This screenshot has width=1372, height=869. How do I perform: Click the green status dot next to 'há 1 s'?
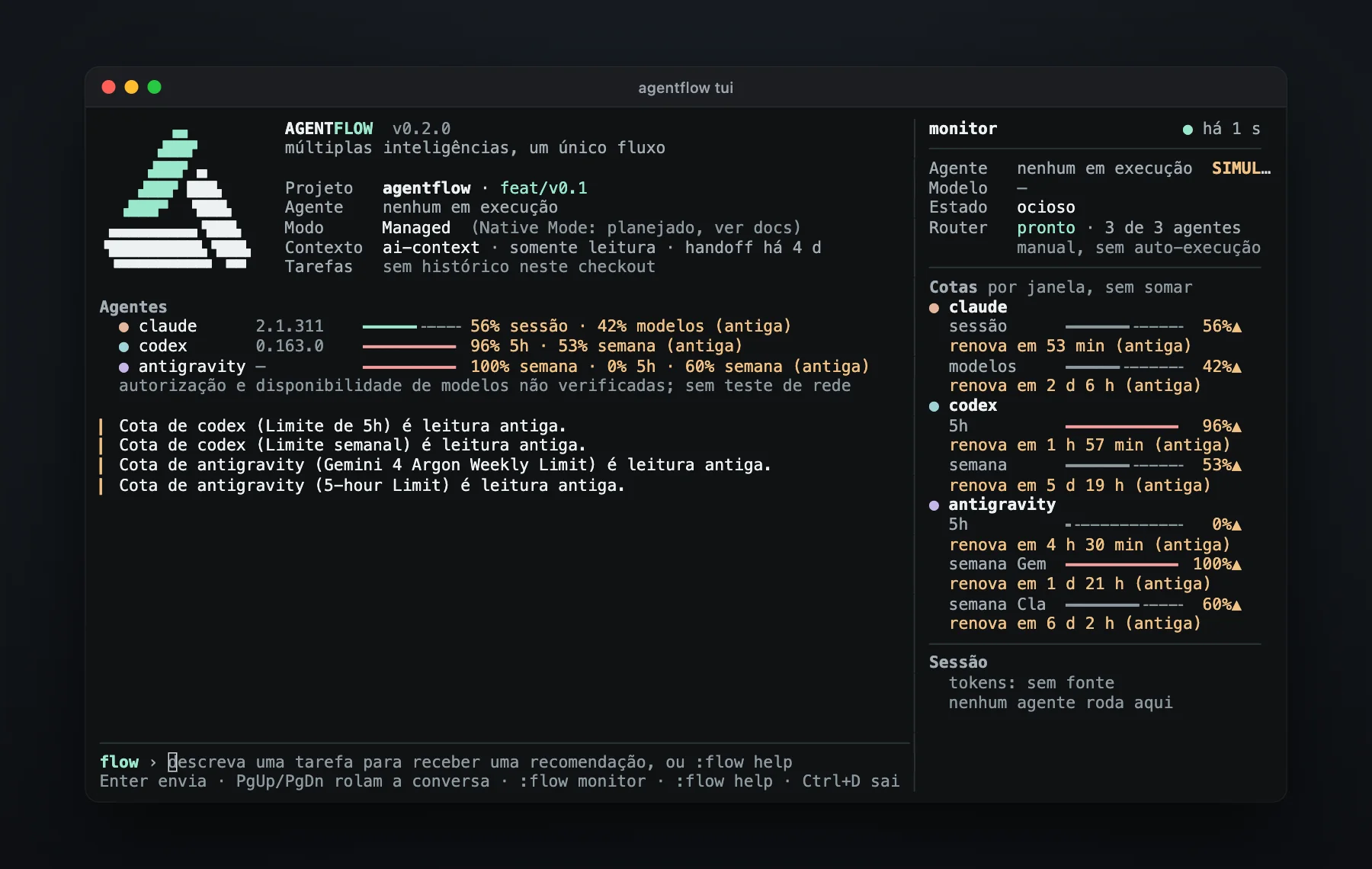tap(1188, 130)
